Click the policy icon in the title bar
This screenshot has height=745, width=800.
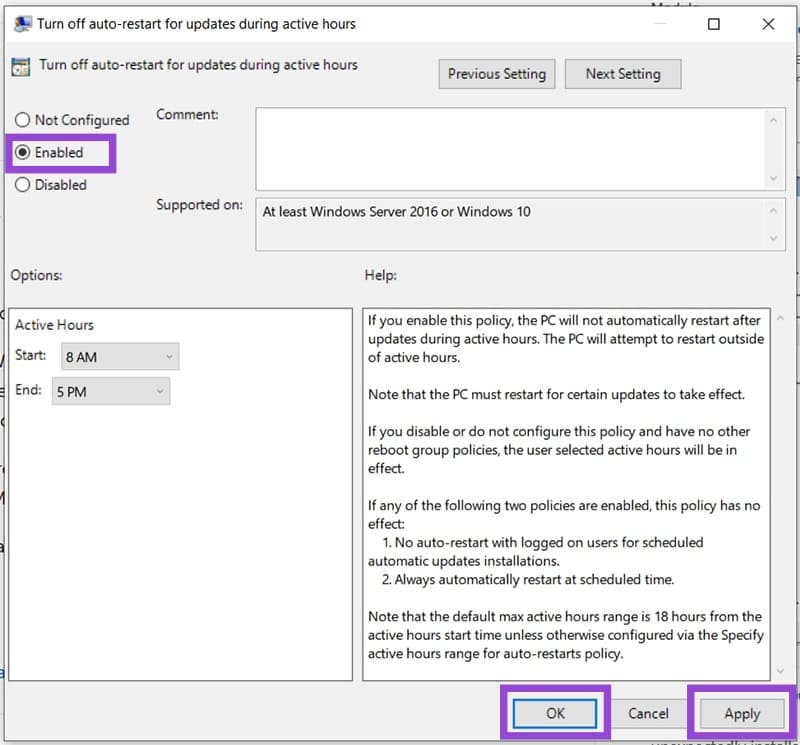(22, 23)
